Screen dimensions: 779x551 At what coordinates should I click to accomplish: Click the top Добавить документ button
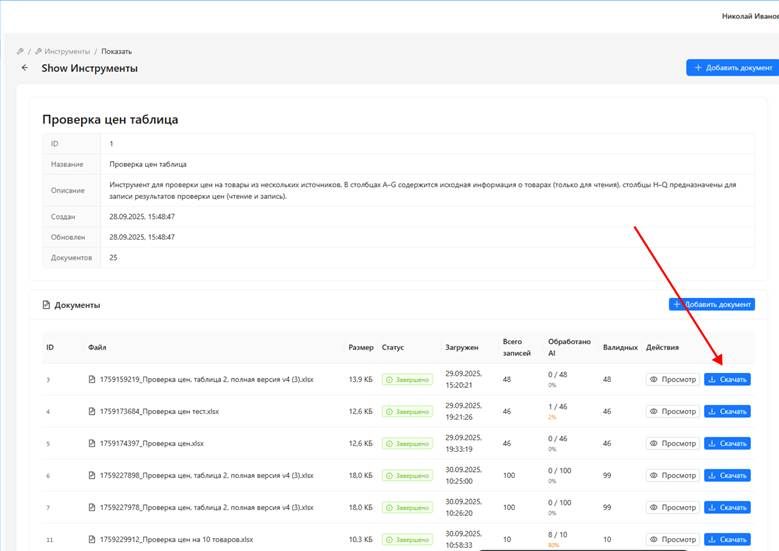730,67
